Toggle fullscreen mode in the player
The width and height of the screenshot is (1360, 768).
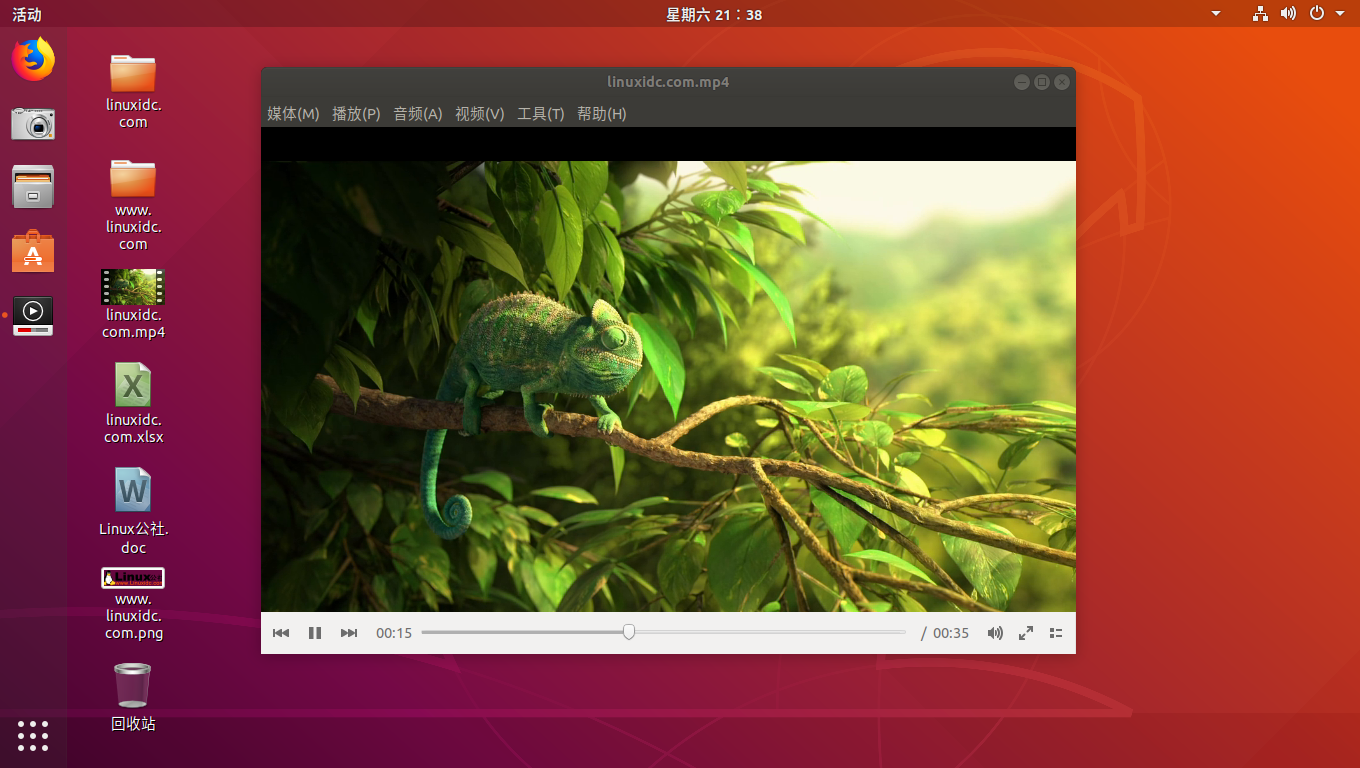[x=1026, y=633]
